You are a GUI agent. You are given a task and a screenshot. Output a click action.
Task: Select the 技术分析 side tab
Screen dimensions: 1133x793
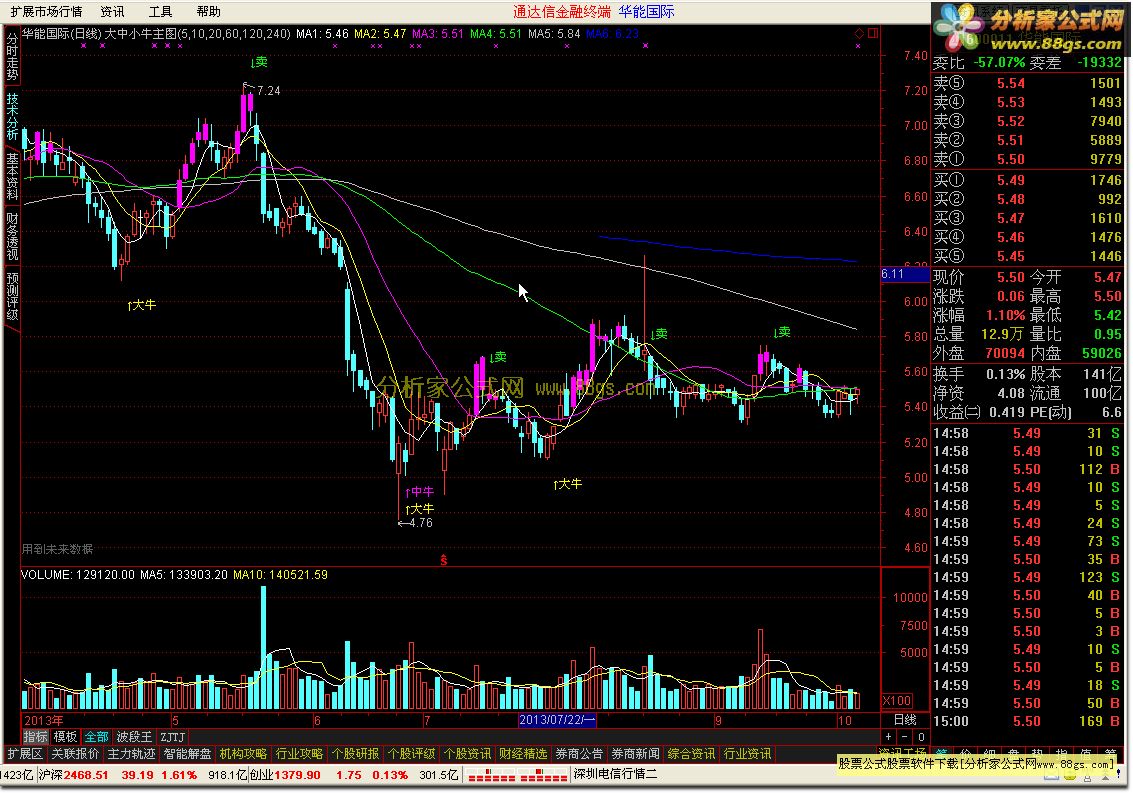pyautogui.click(x=12, y=116)
